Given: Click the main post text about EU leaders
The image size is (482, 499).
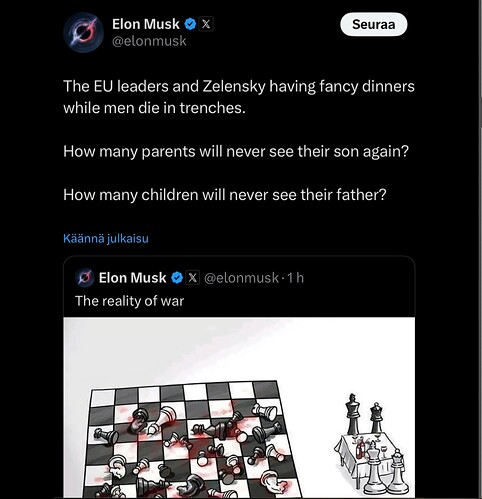Looking at the screenshot, I should click(x=239, y=97).
